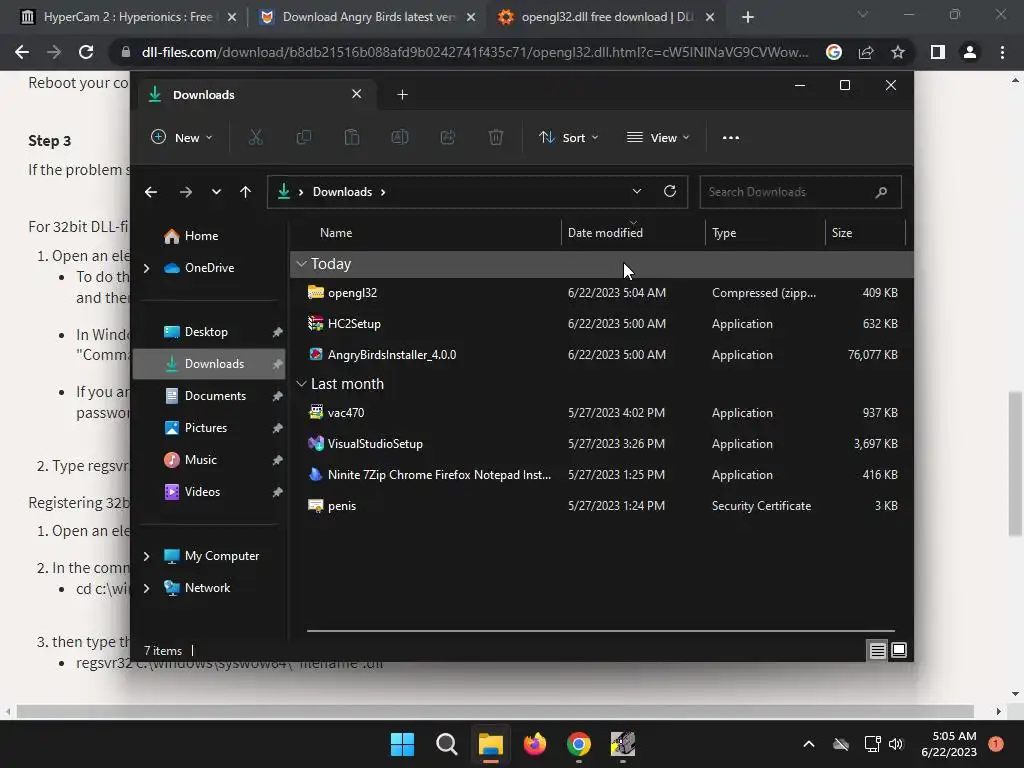Click the Copy icon in Explorer toolbar
This screenshot has height=768, width=1024.
click(x=304, y=138)
